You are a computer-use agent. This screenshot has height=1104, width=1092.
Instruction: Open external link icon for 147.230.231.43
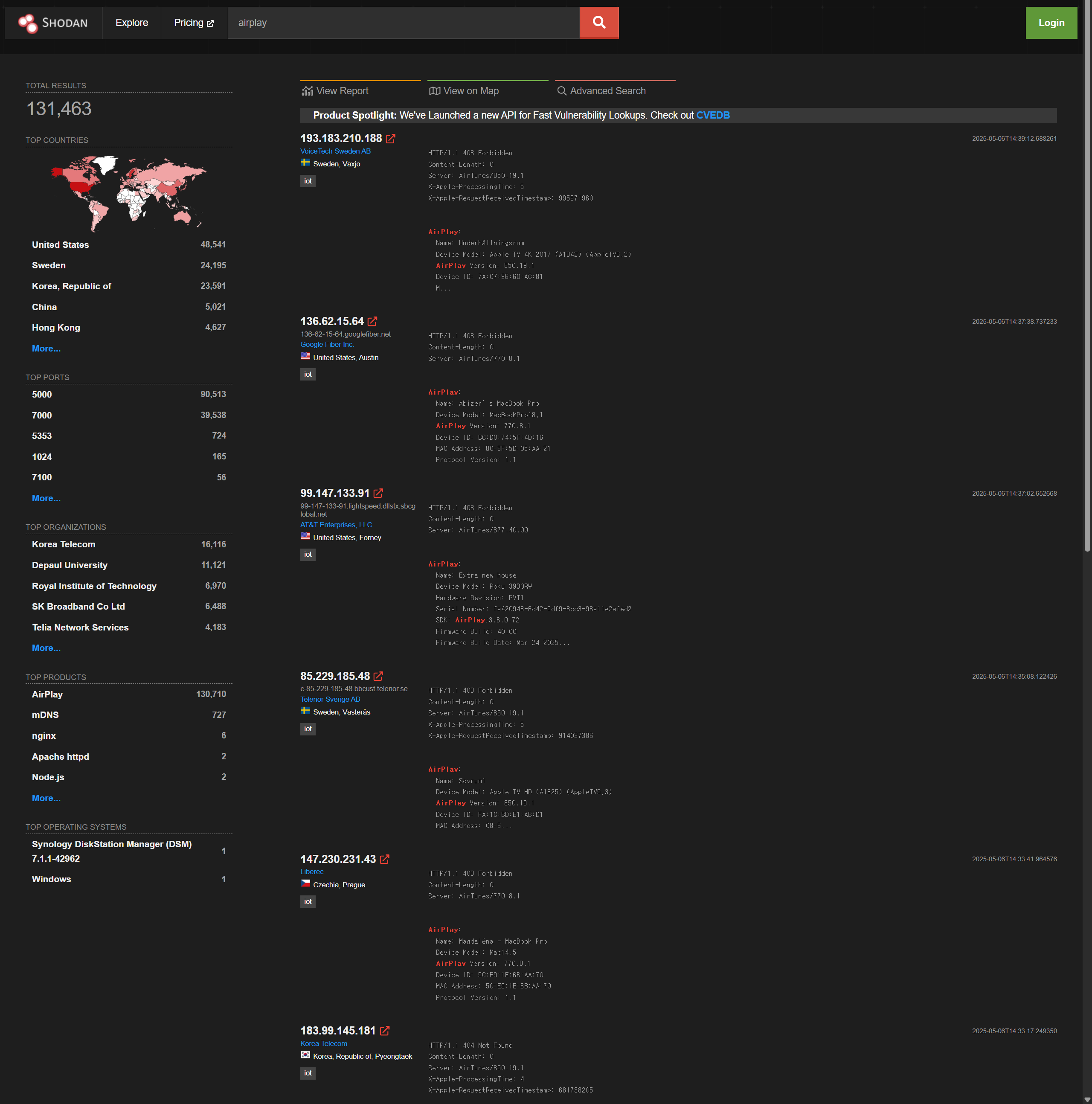tap(385, 860)
